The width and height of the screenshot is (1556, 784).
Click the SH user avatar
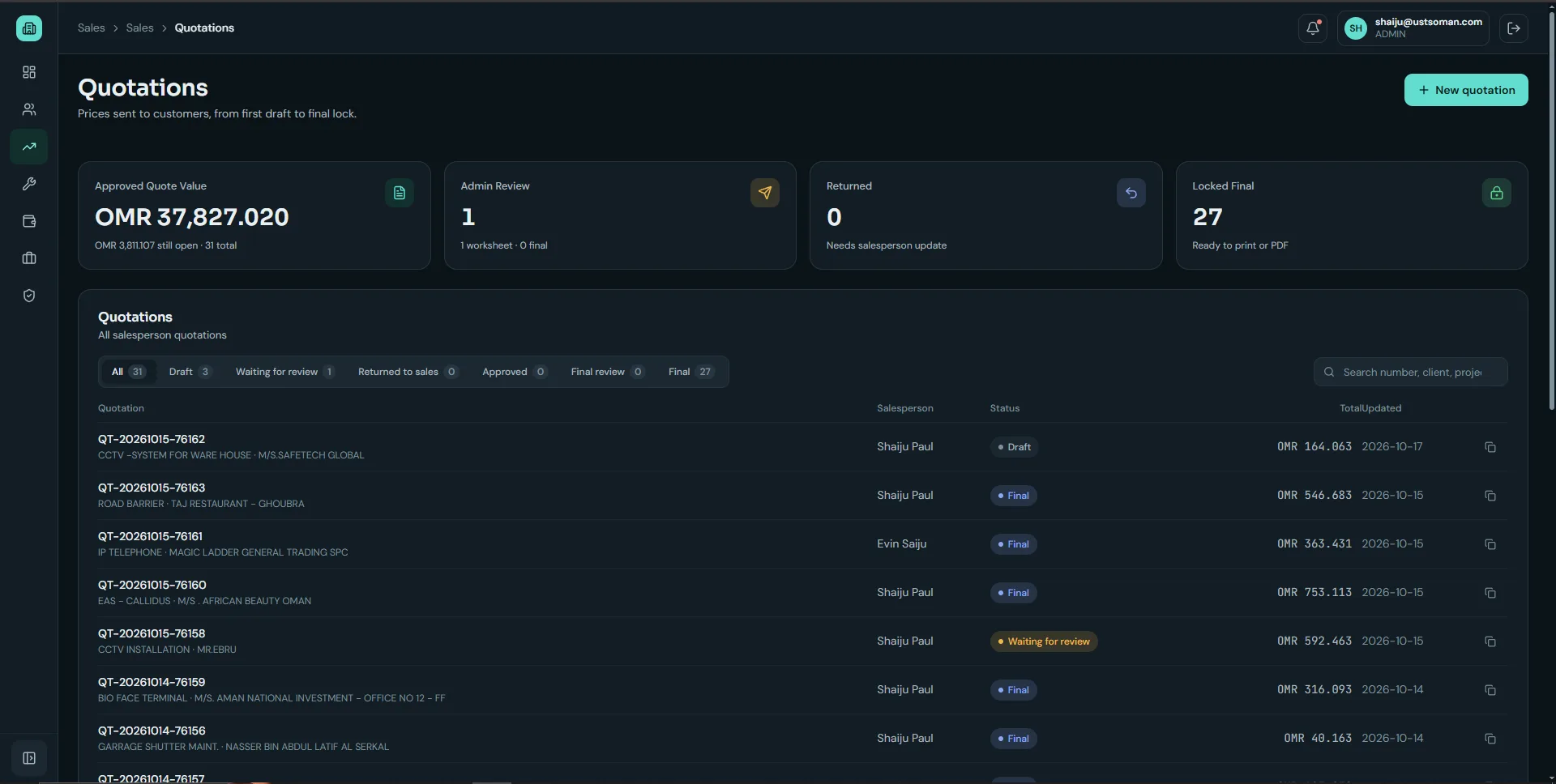pyautogui.click(x=1356, y=28)
